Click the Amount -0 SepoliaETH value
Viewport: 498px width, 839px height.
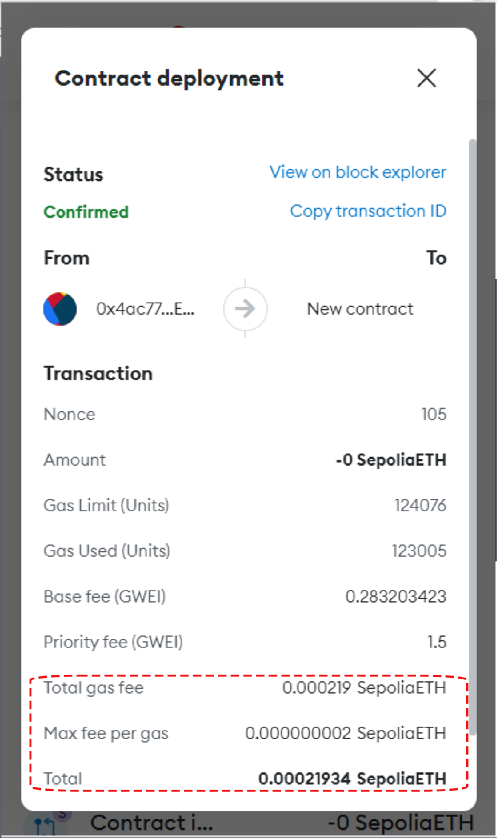pyautogui.click(x=391, y=460)
